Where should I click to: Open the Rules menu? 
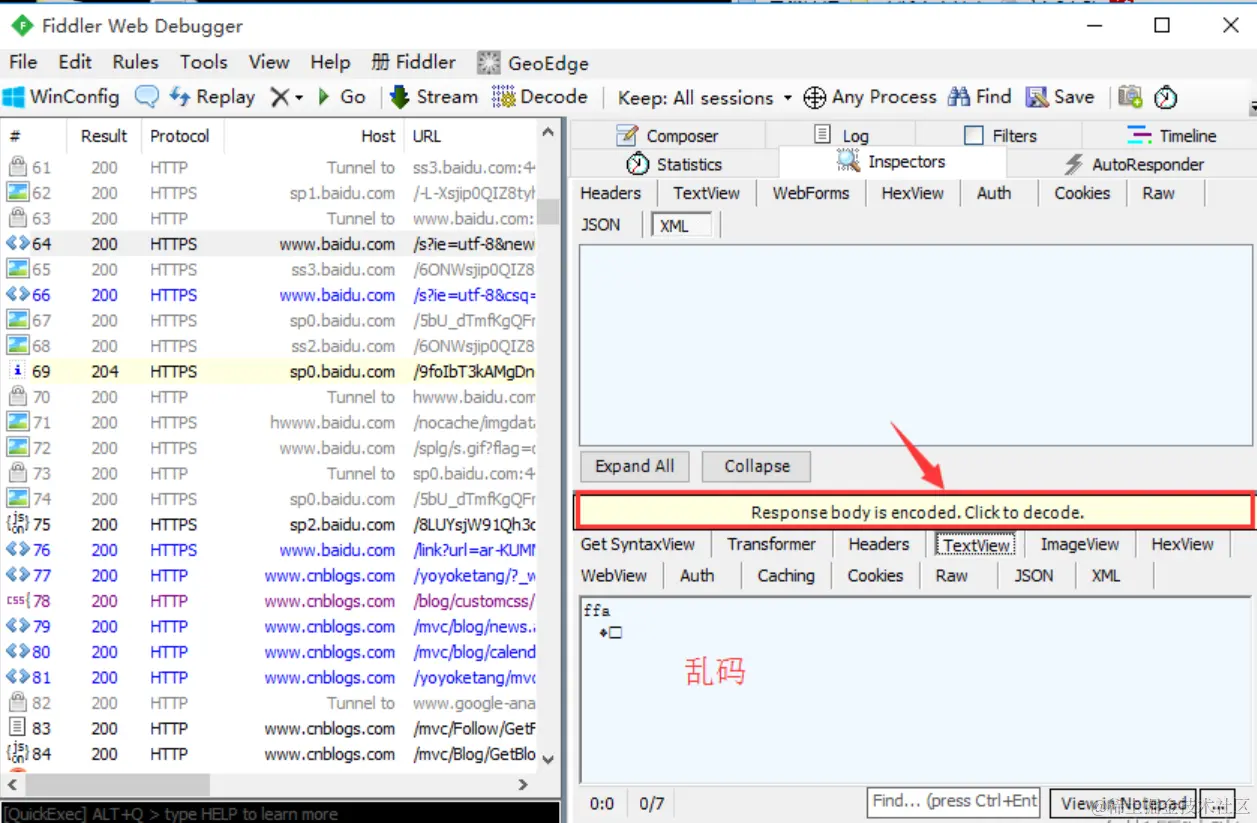[136, 62]
